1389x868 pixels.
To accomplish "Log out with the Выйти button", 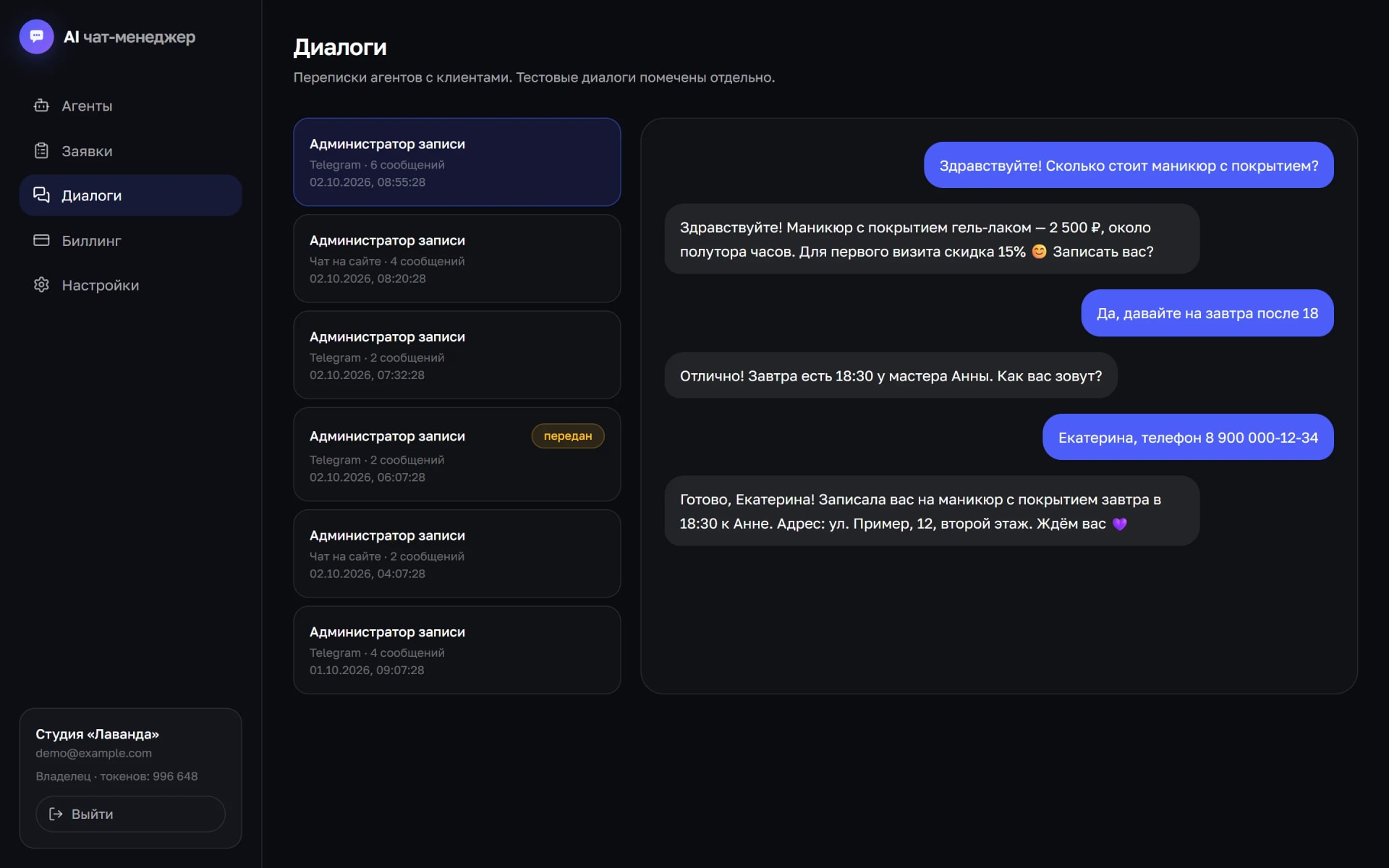I will (x=130, y=814).
